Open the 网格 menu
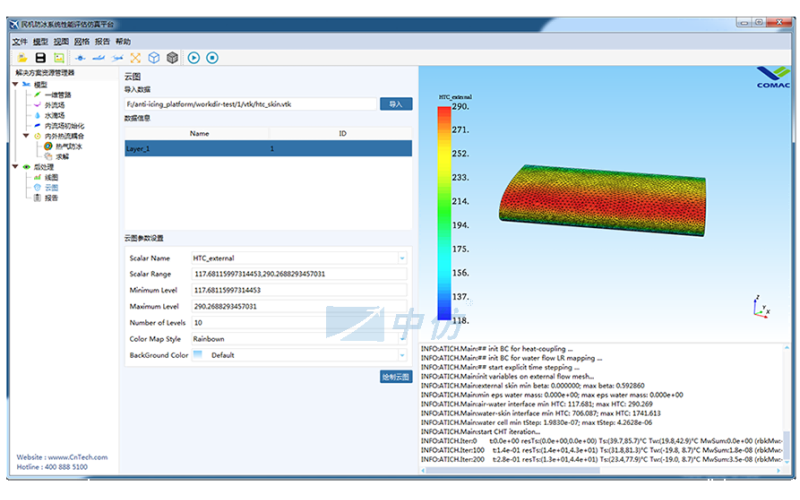 point(82,41)
